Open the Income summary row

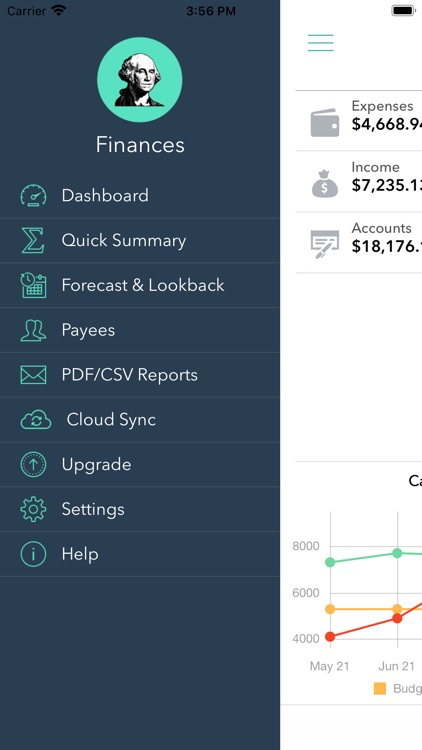pyautogui.click(x=359, y=181)
